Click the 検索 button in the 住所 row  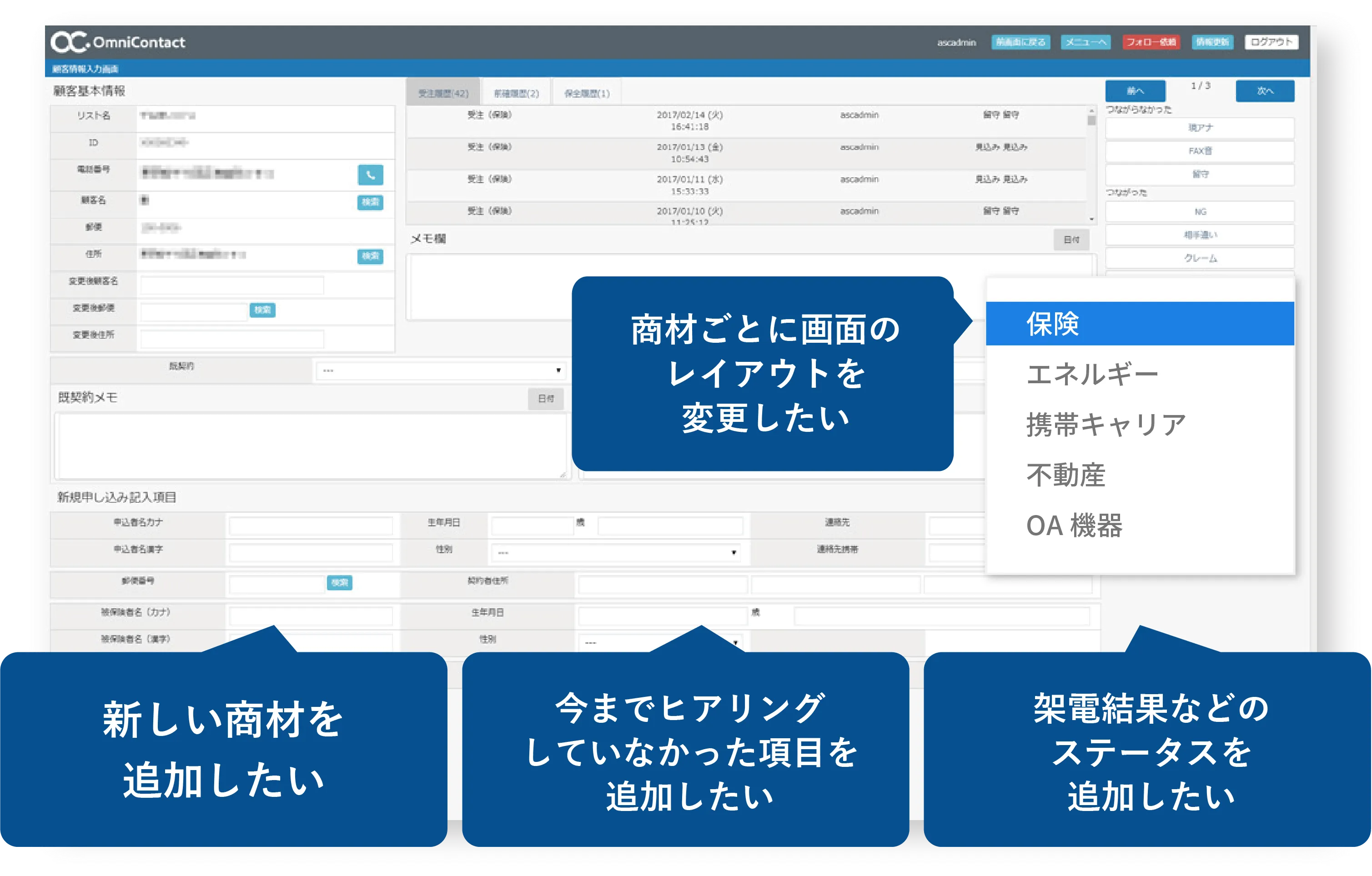click(x=370, y=256)
